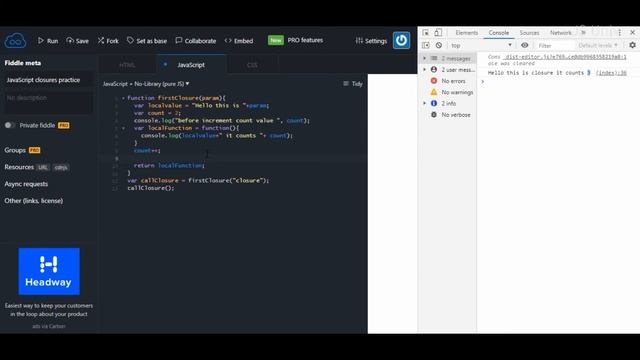Toggle the Private fiddle switch
This screenshot has width=640, height=360.
(x=10, y=125)
